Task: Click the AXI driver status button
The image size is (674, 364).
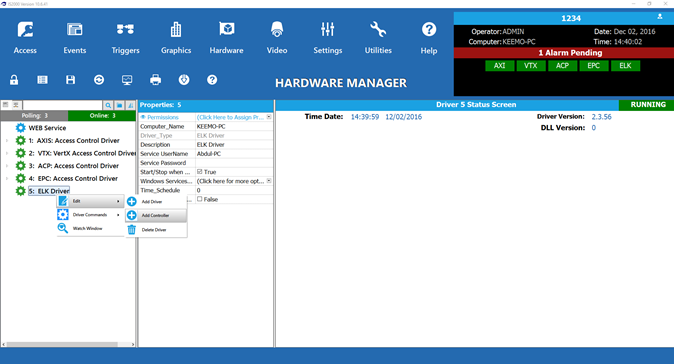Action: coord(499,66)
